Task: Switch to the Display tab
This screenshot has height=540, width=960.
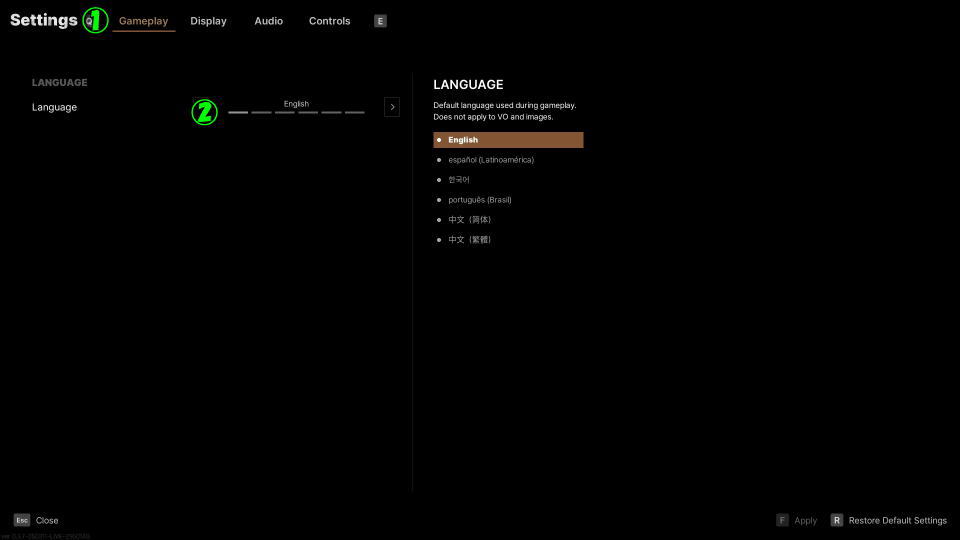Action: (208, 21)
